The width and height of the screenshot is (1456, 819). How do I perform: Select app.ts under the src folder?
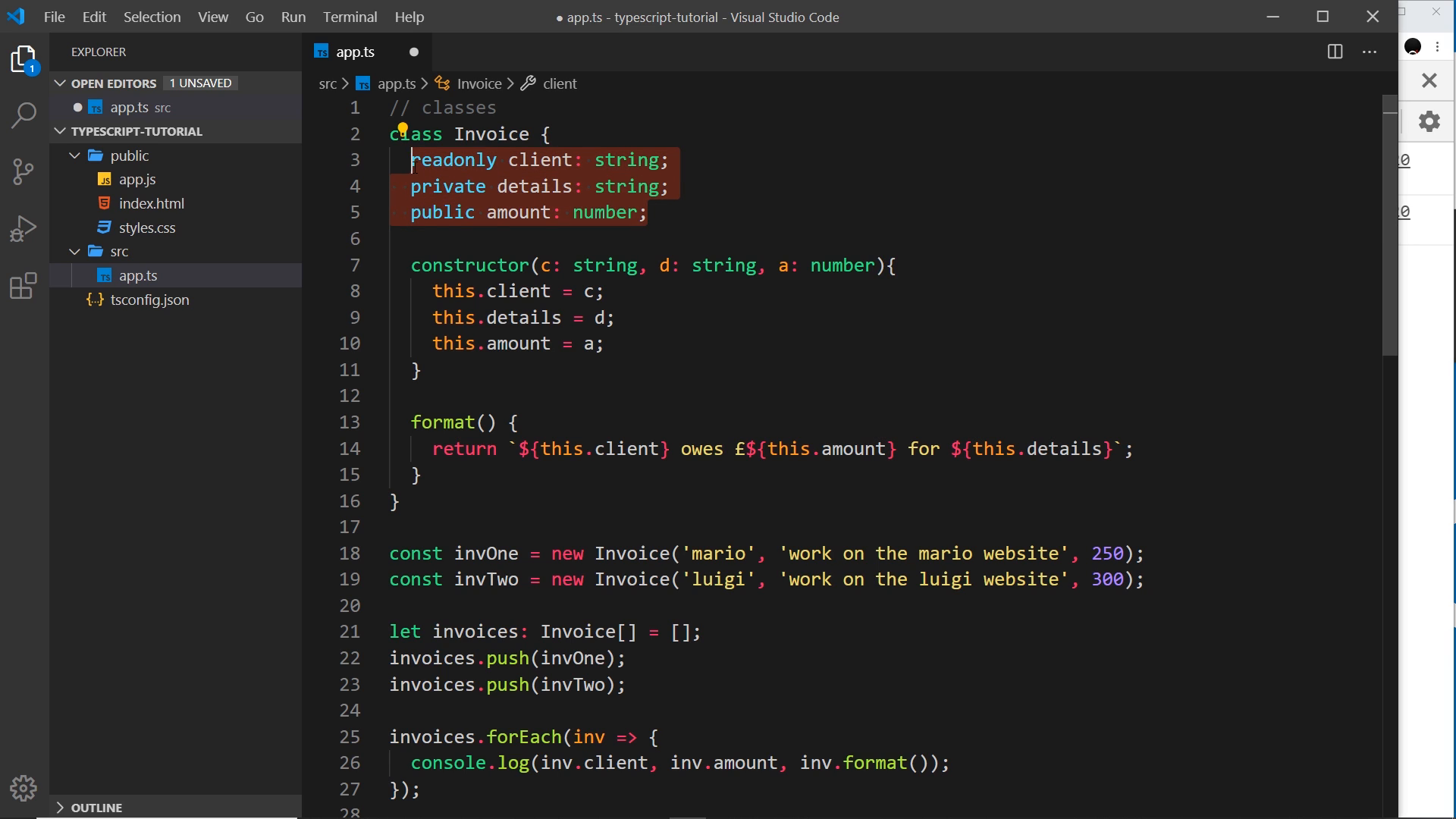click(176, 275)
